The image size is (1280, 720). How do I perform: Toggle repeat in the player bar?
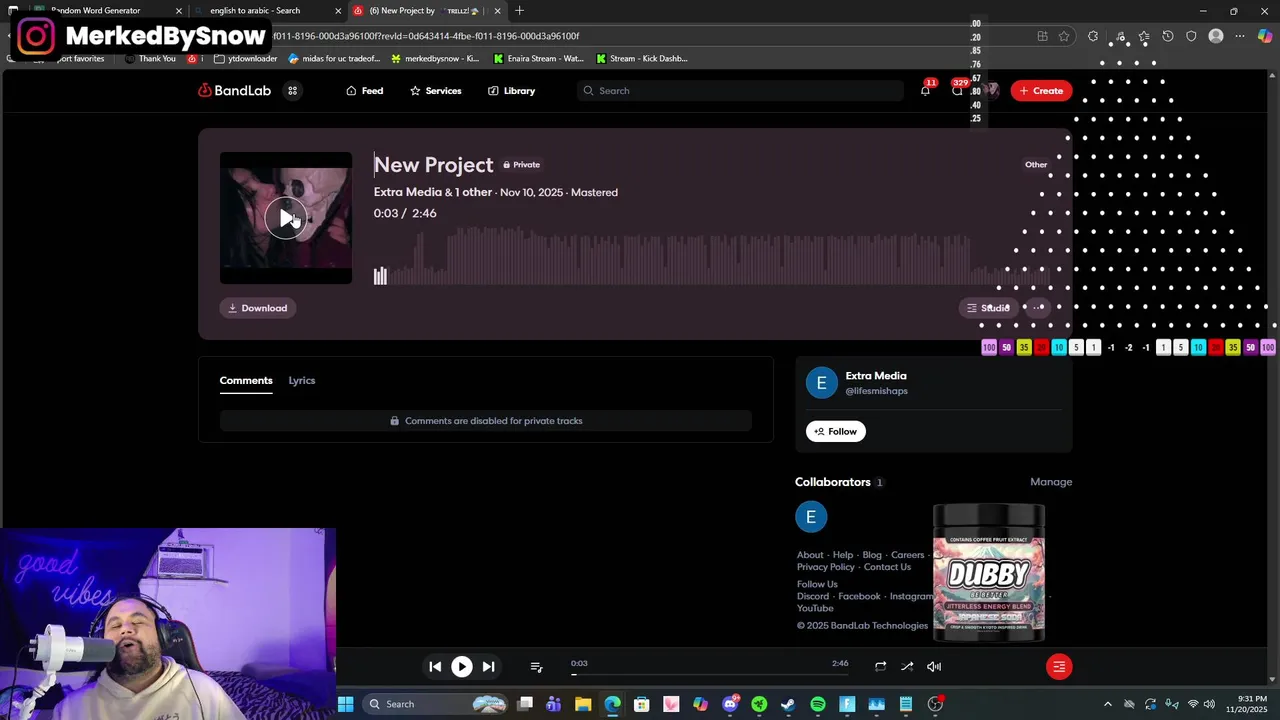(880, 666)
